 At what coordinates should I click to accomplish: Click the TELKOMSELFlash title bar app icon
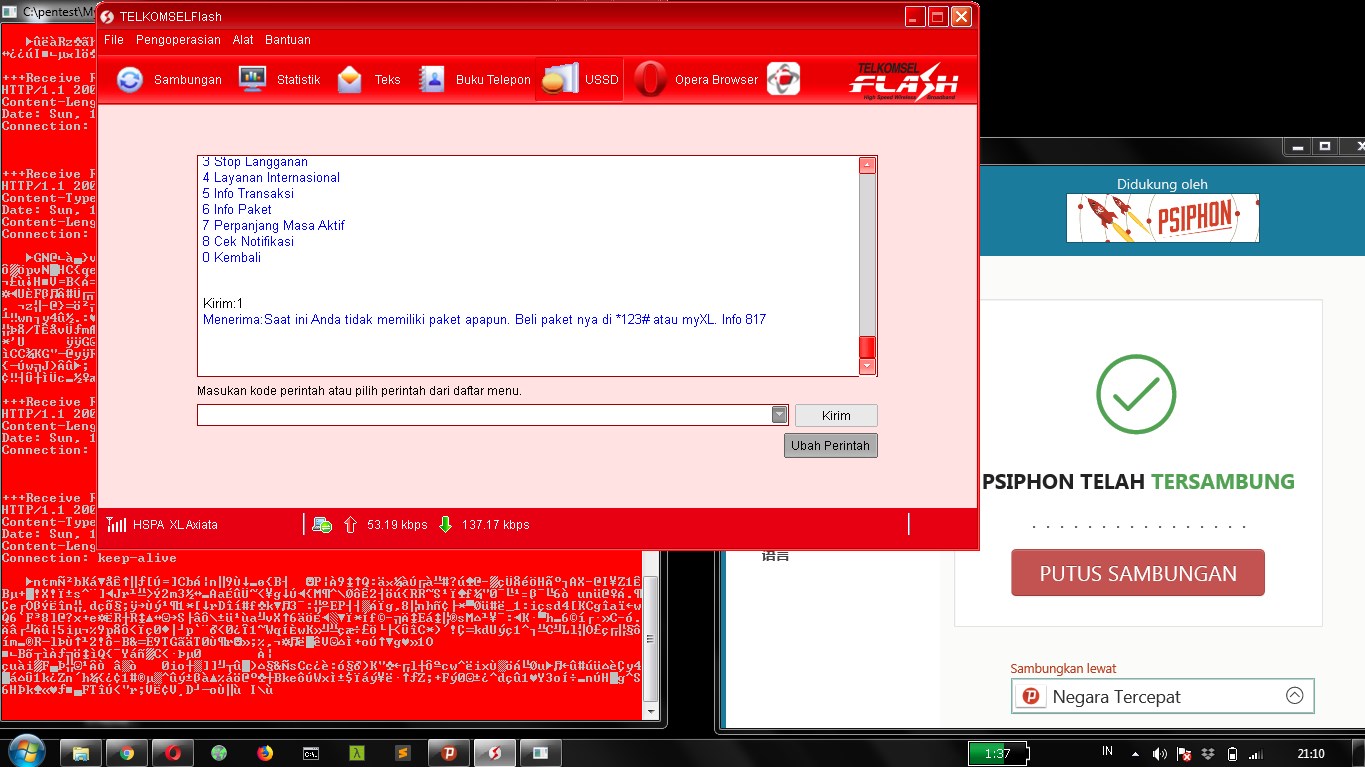click(x=108, y=17)
